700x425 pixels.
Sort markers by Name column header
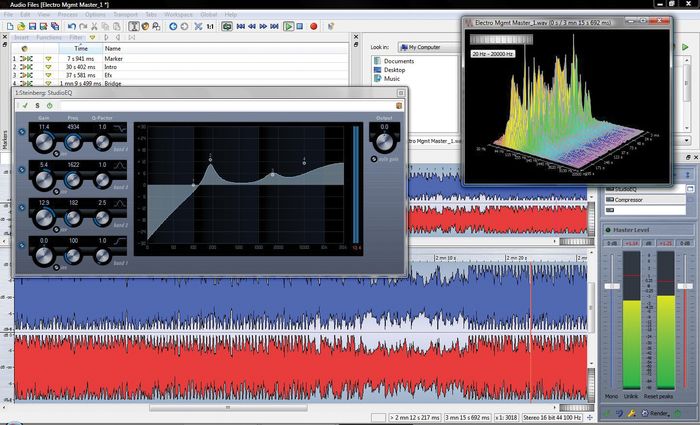(x=113, y=48)
